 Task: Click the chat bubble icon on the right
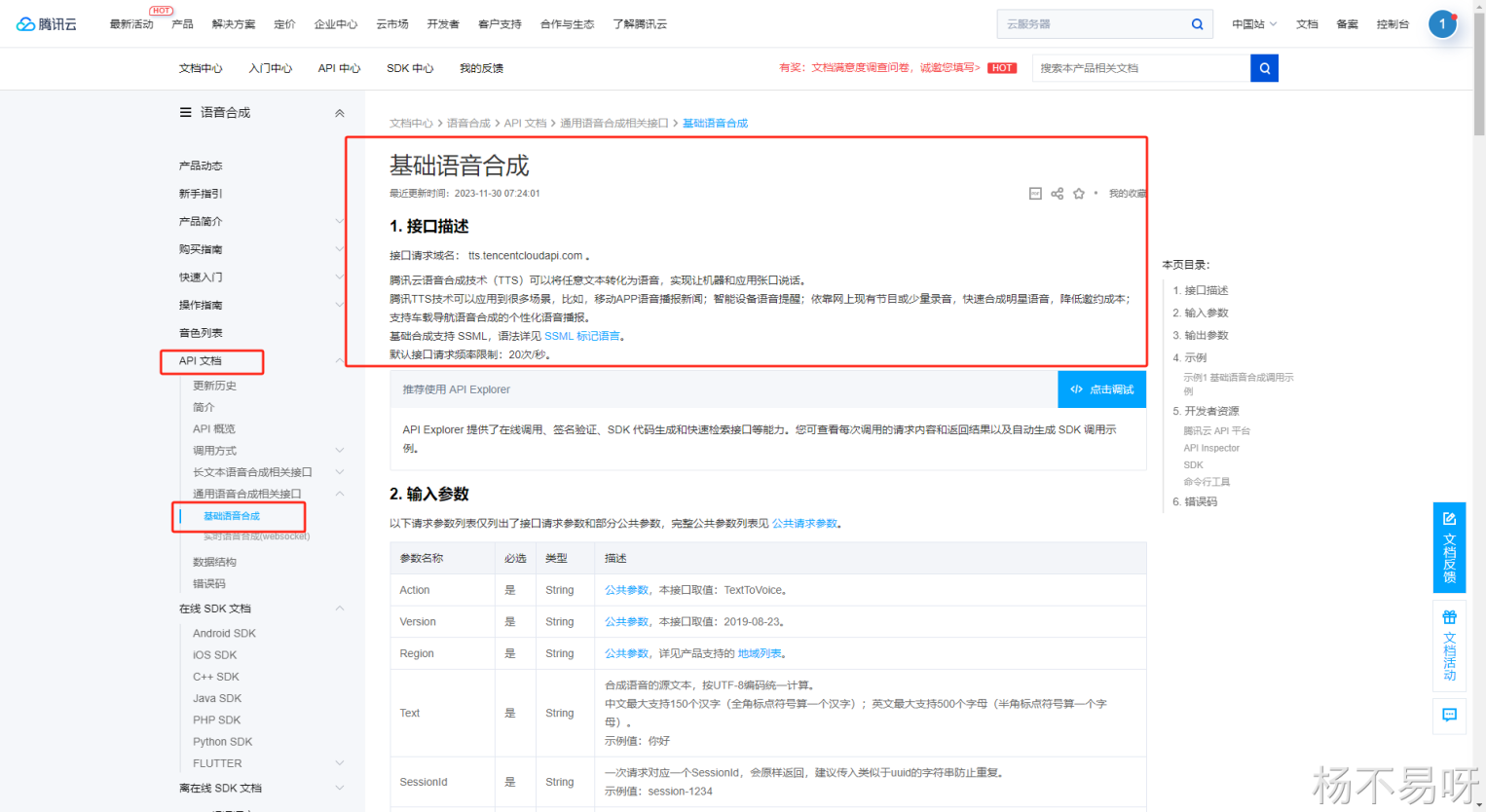1449,715
